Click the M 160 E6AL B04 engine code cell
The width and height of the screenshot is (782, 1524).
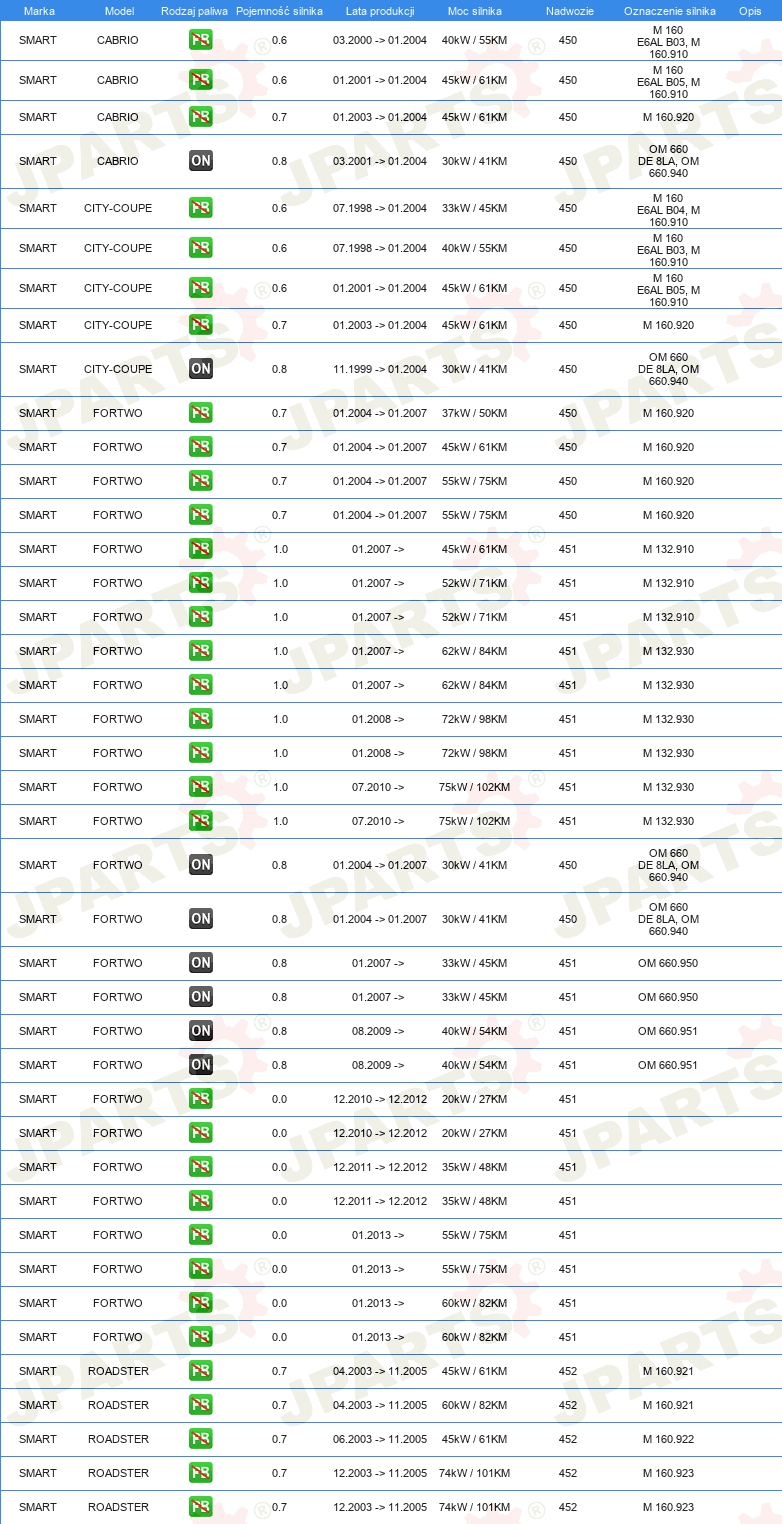tap(668, 210)
